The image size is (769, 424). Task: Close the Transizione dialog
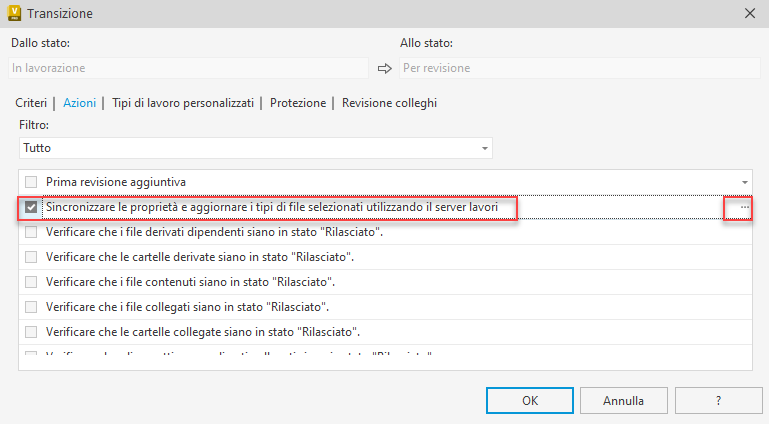coord(749,13)
